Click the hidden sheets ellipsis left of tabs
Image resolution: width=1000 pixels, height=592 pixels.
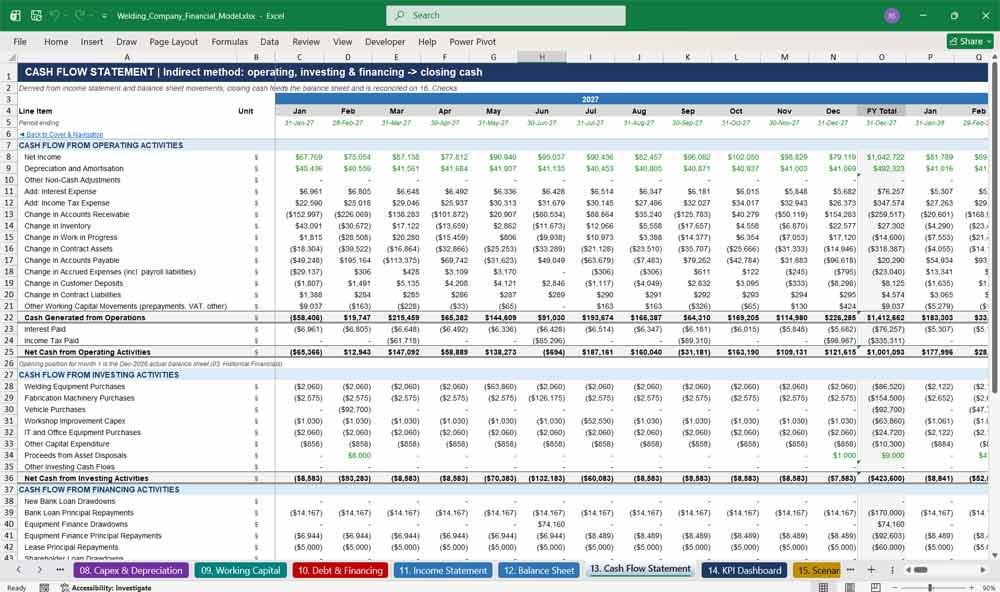[x=60, y=570]
